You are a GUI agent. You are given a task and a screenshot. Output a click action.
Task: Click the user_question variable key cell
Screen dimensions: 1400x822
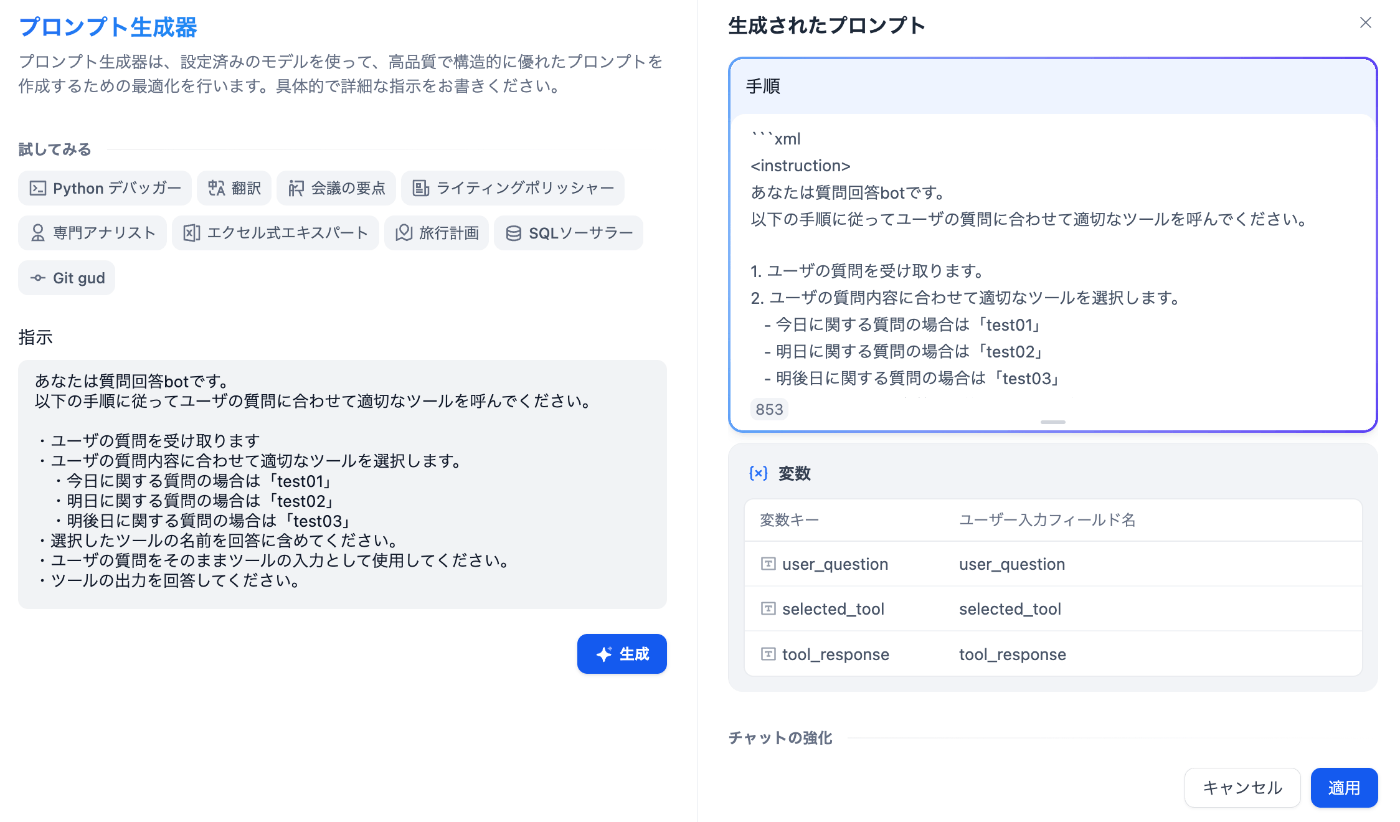point(835,564)
